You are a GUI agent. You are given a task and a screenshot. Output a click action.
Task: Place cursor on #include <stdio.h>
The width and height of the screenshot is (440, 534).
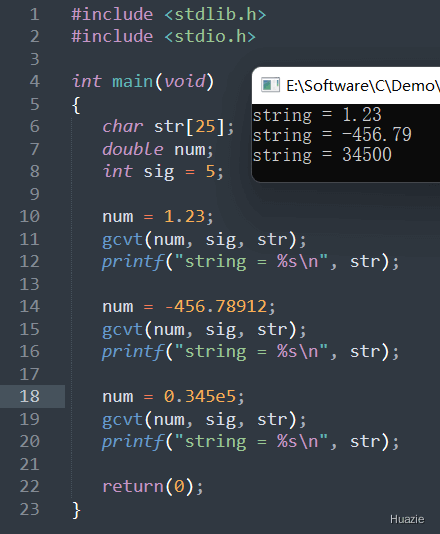[x=163, y=36]
